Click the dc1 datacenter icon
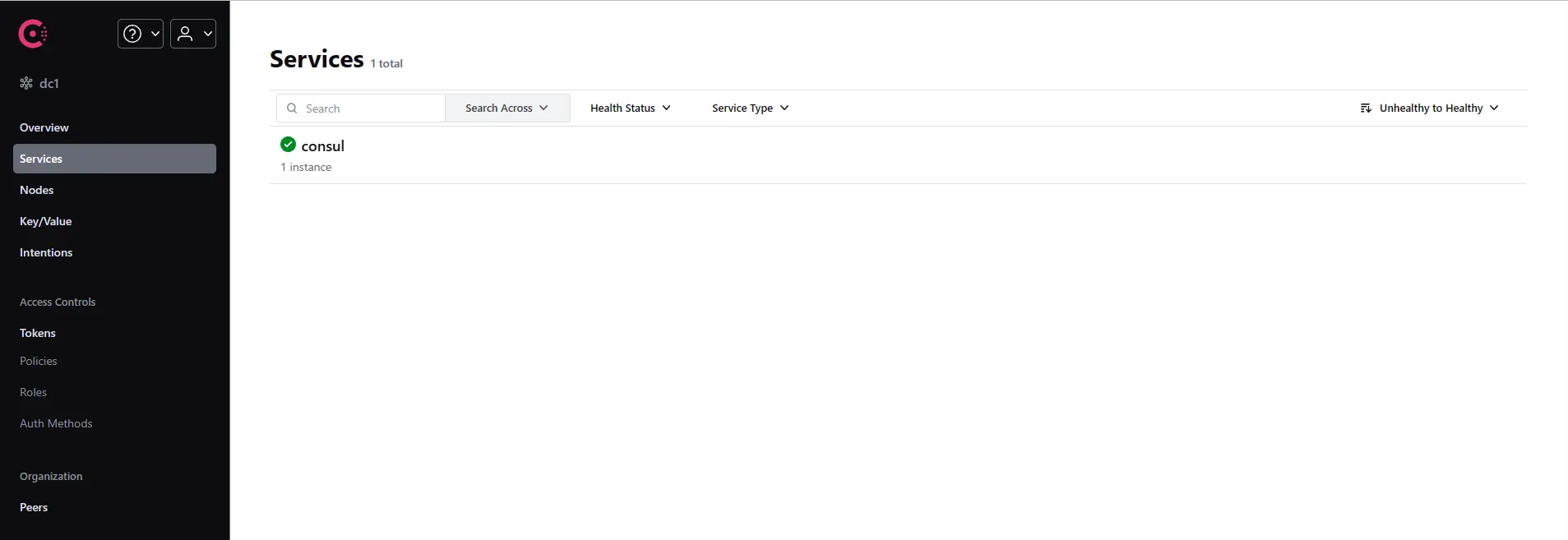Image resolution: width=1568 pixels, height=540 pixels. coord(26,83)
